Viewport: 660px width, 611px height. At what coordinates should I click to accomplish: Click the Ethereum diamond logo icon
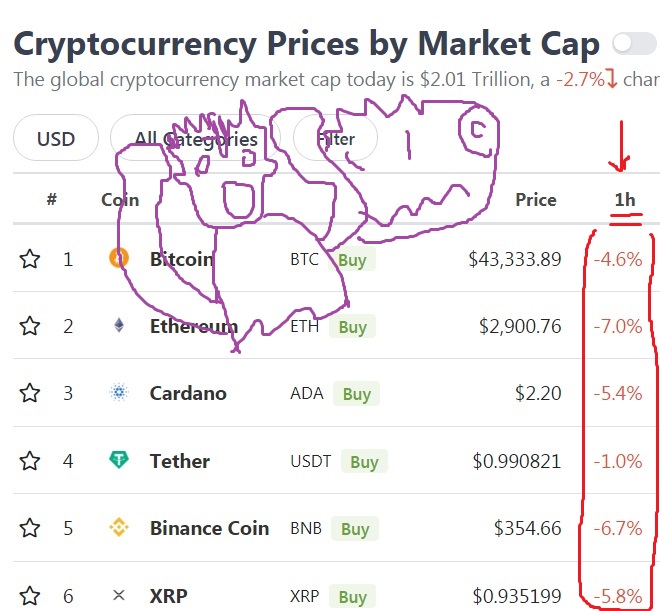coord(119,326)
